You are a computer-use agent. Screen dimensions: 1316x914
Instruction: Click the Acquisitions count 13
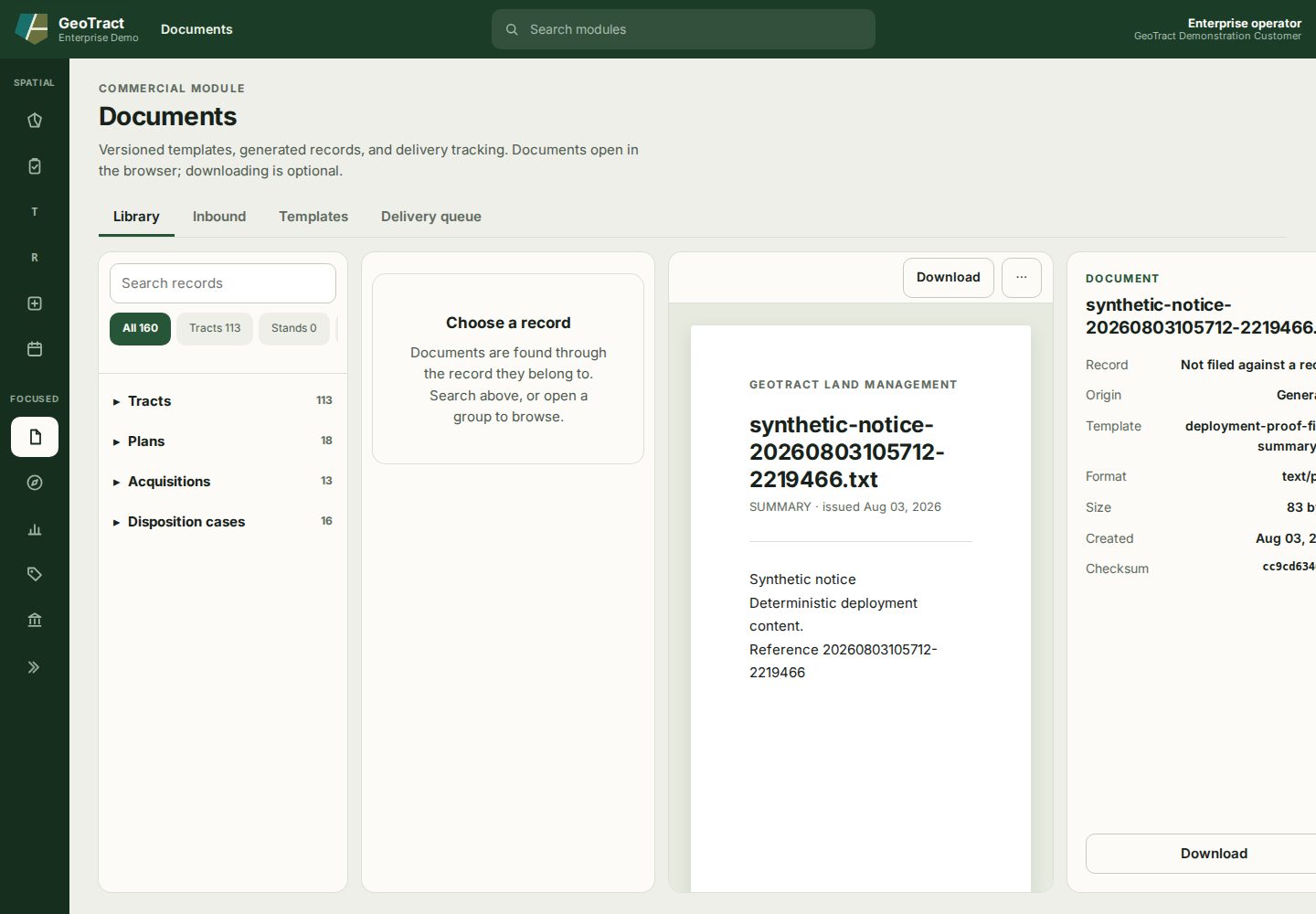[326, 481]
